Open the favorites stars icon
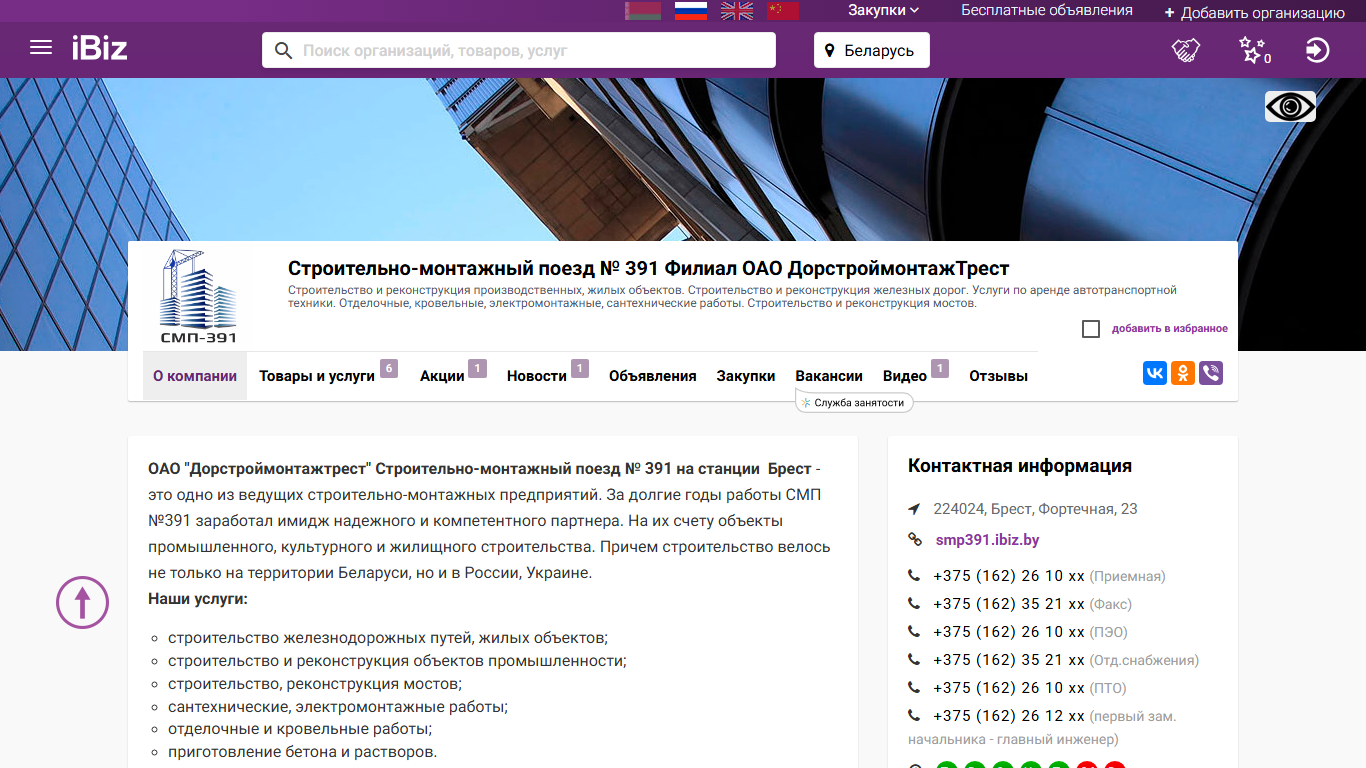This screenshot has height=768, width=1366. click(1254, 50)
